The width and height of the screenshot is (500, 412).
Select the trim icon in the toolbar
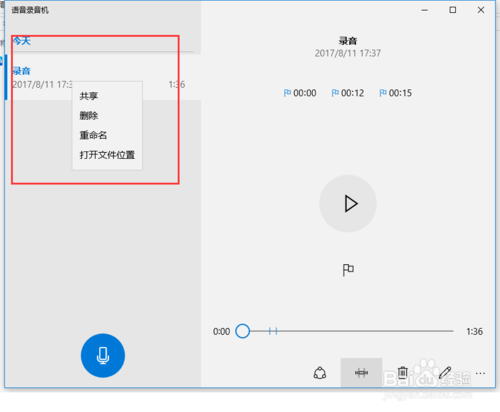coord(361,373)
